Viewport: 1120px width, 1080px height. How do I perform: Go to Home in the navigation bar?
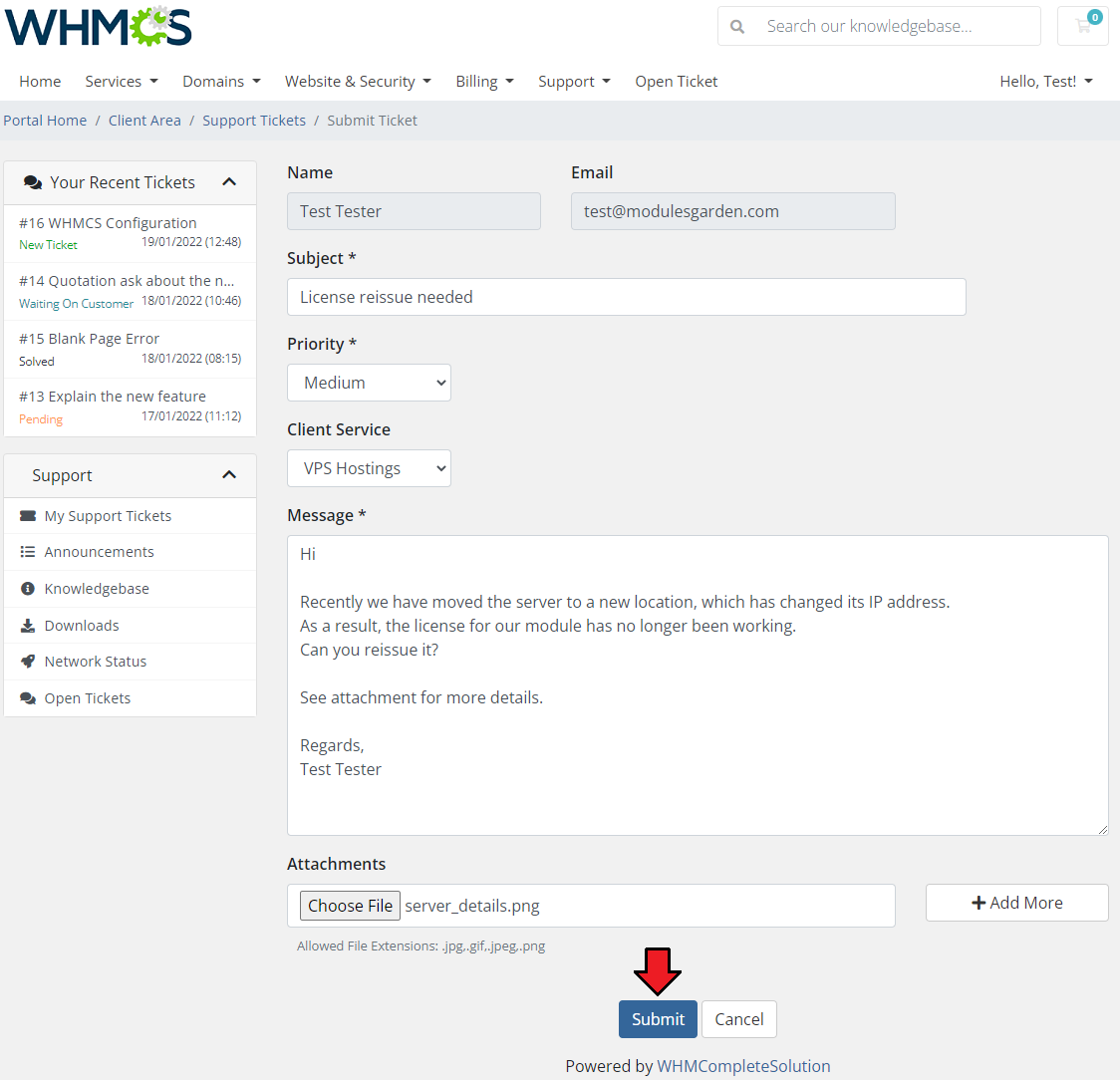point(40,82)
